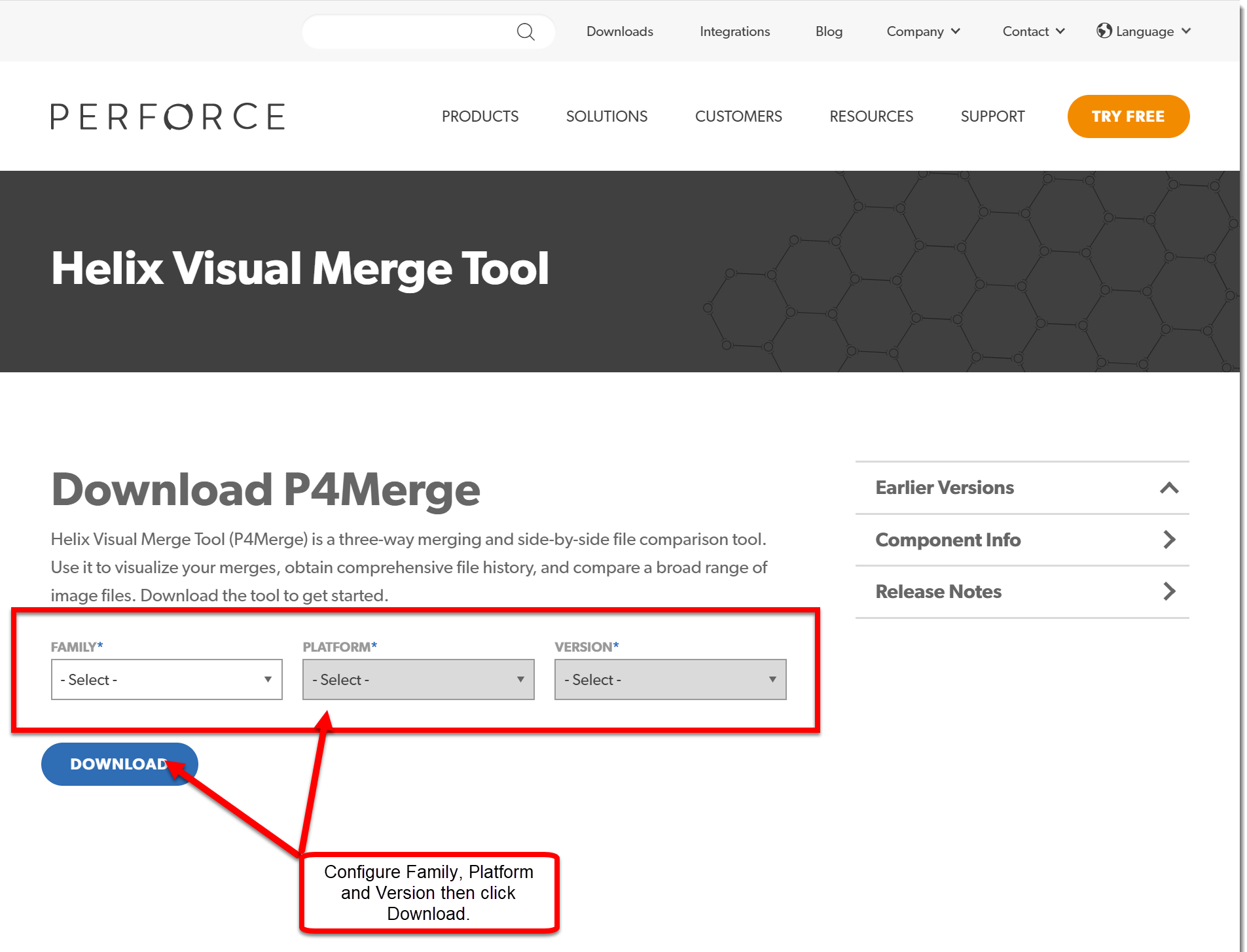The width and height of the screenshot is (1247, 952).
Task: Expand the Release Notes section
Action: [x=1022, y=591]
